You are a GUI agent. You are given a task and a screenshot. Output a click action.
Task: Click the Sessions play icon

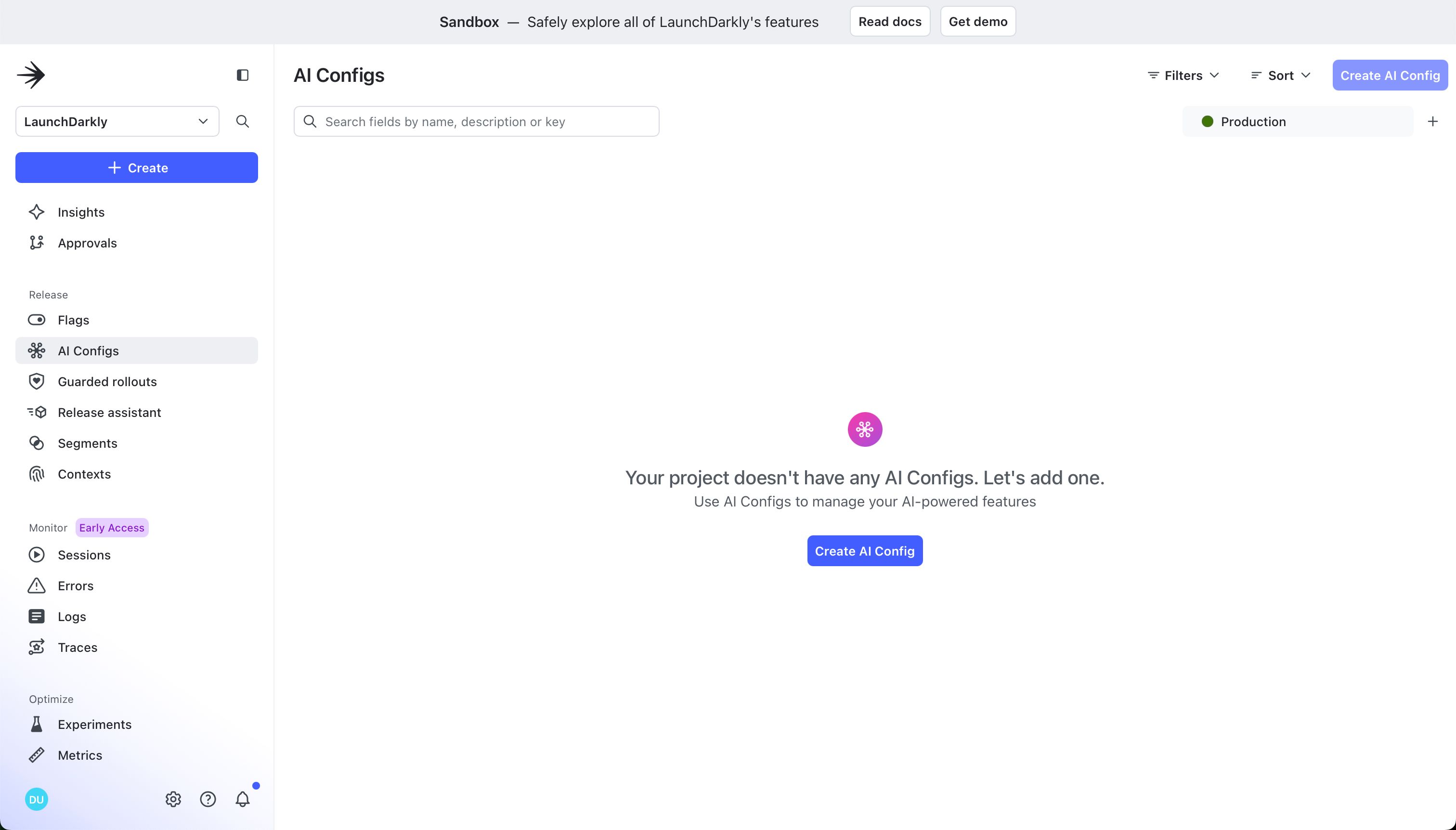tap(37, 555)
